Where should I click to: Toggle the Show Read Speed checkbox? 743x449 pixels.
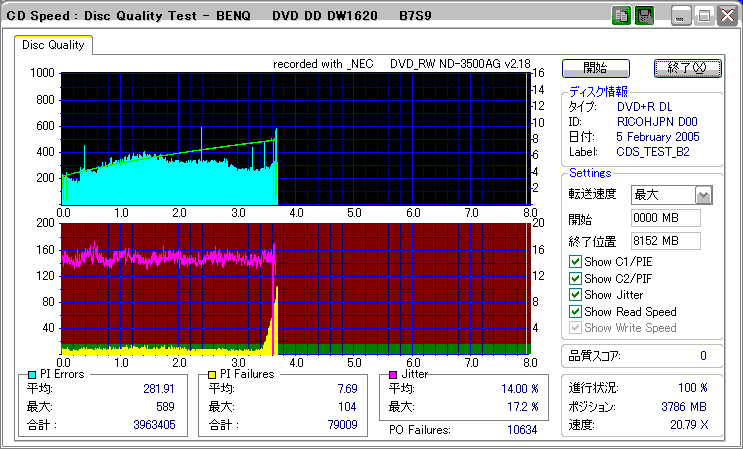point(575,312)
